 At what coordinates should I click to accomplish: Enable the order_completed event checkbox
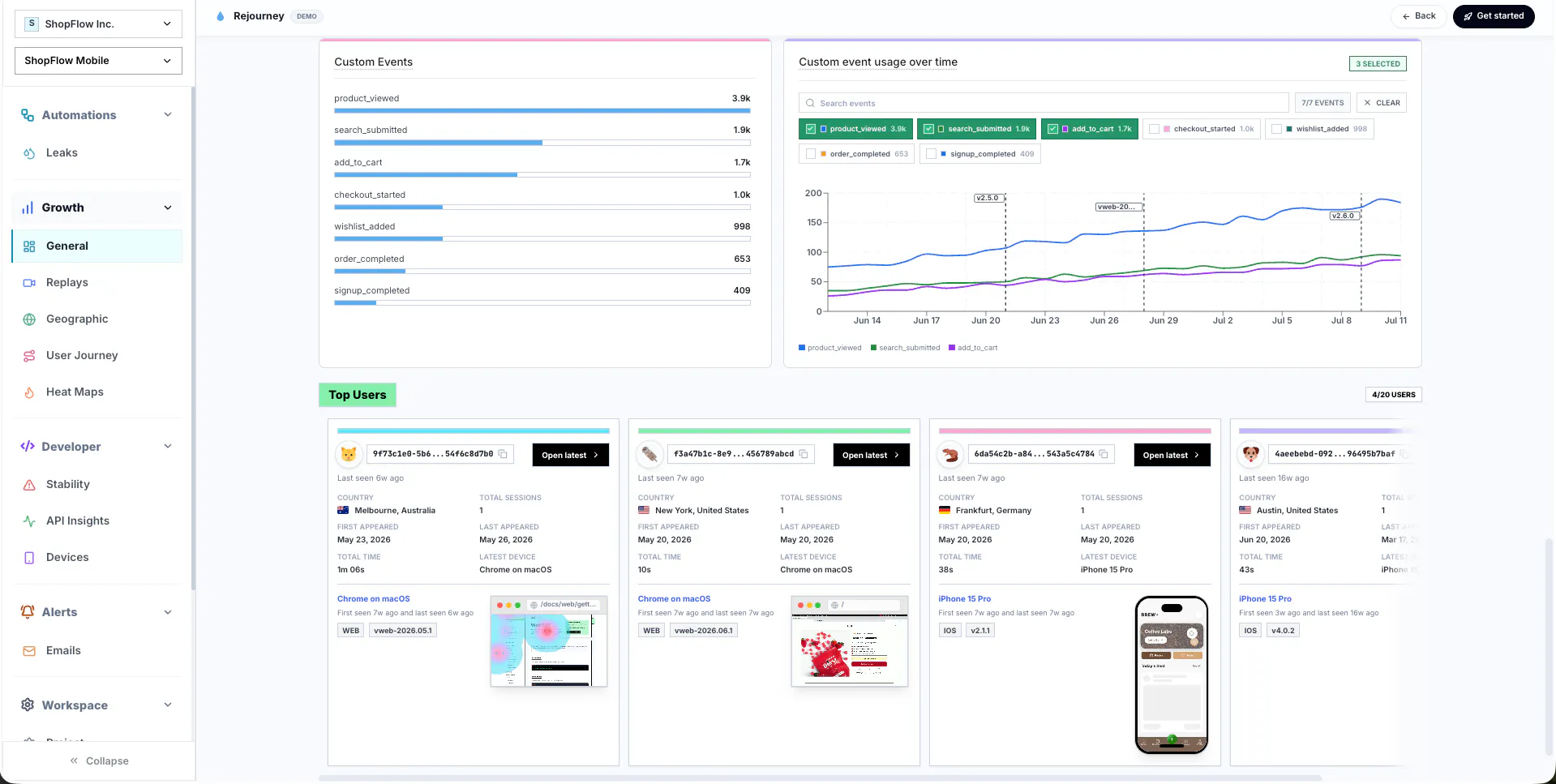[811, 154]
